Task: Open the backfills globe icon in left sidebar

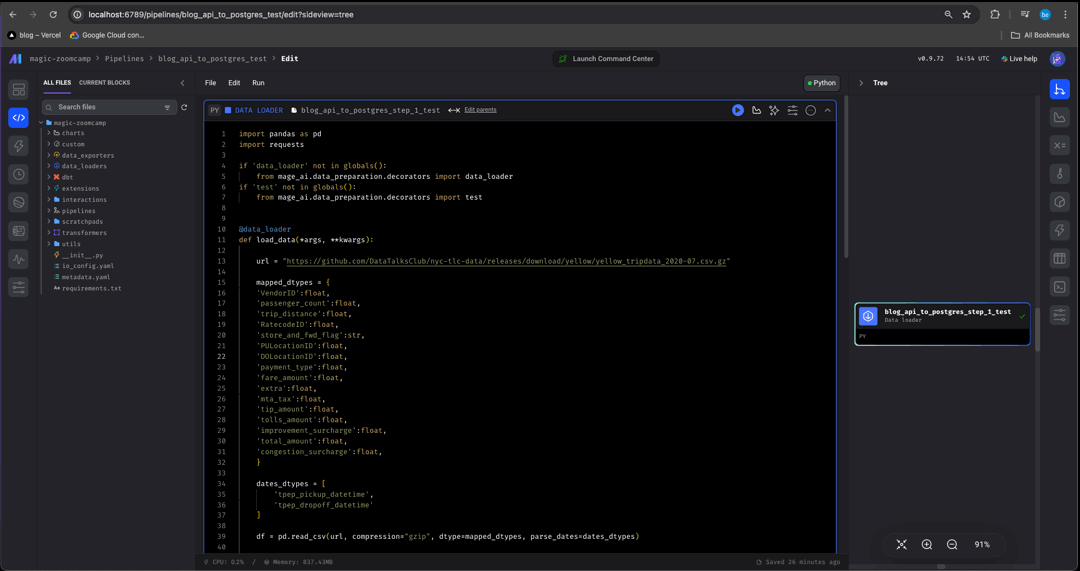Action: [x=19, y=203]
